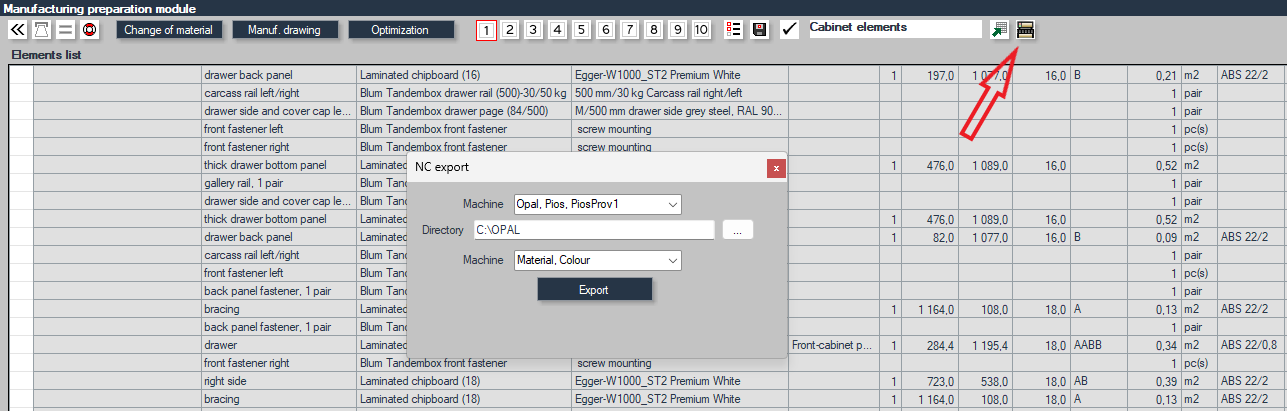Select number 10 toggle button
The height and width of the screenshot is (411, 1287).
(x=701, y=30)
